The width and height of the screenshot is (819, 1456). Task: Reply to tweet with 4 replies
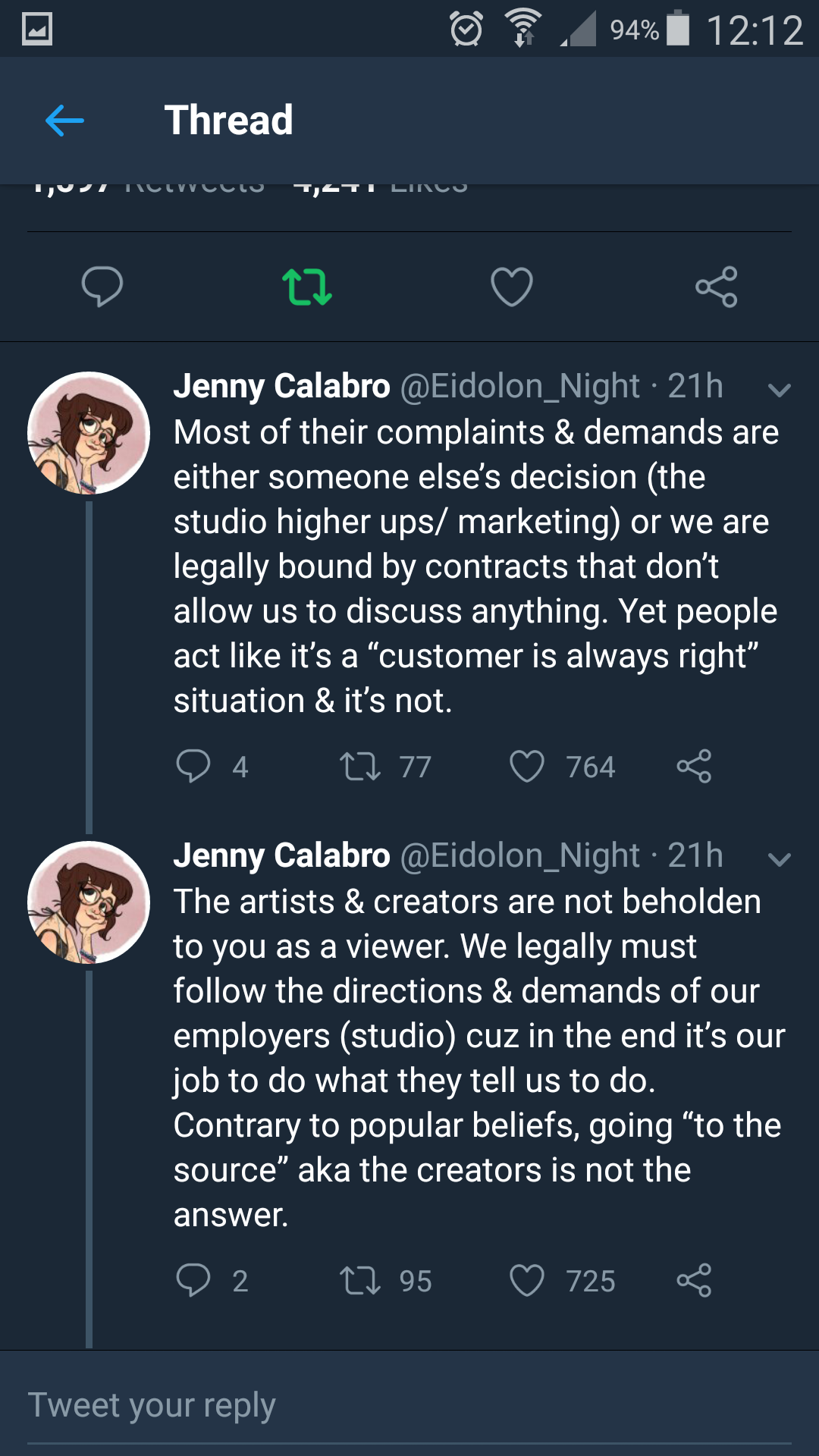(193, 766)
